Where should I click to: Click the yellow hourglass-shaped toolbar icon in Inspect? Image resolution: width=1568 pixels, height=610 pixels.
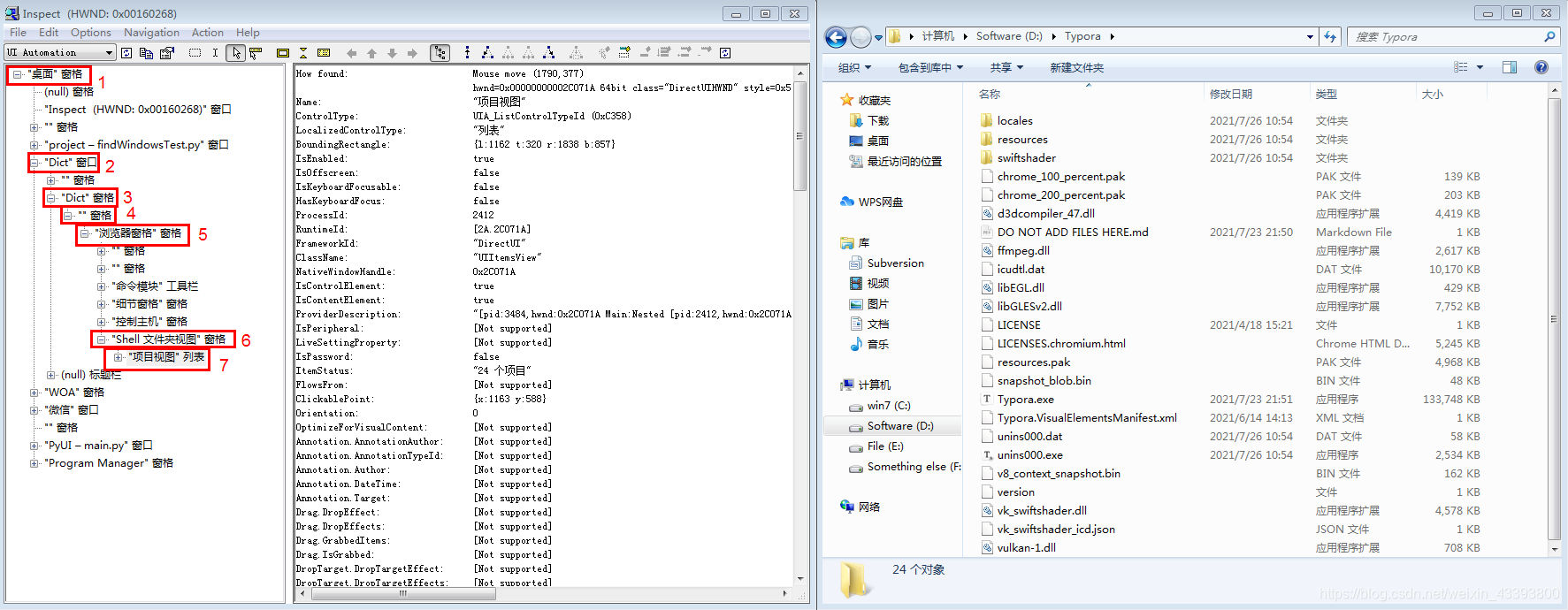[303, 53]
